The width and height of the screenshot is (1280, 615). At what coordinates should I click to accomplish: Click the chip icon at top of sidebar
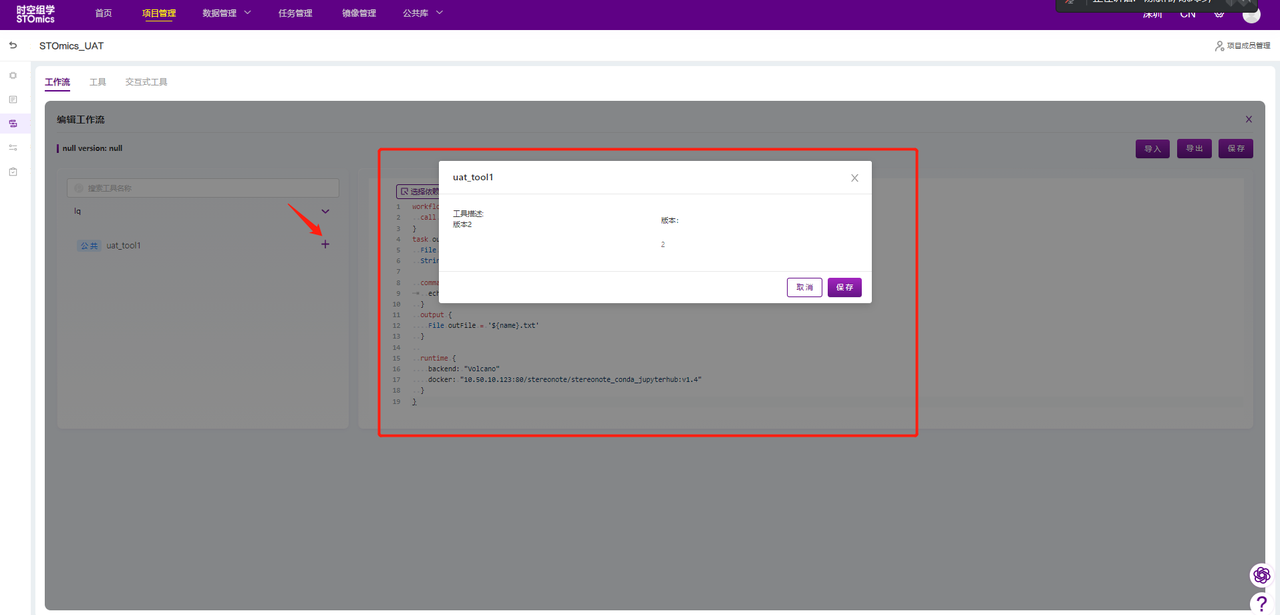point(13,75)
